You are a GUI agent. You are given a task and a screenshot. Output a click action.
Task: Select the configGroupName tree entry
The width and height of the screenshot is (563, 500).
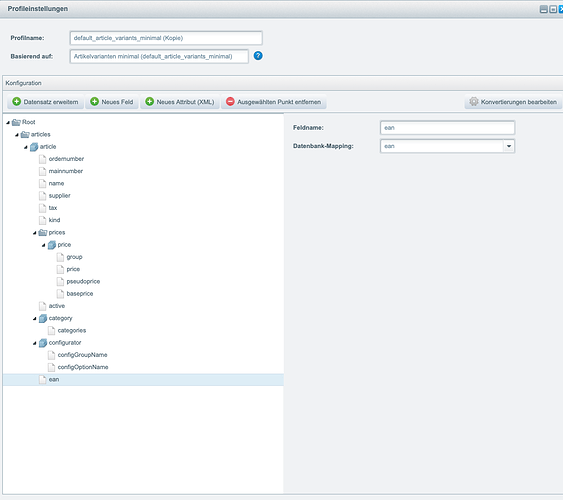tap(83, 355)
